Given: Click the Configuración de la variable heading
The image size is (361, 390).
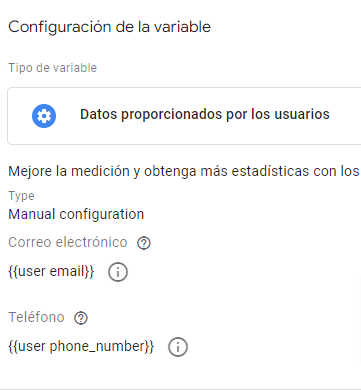Looking at the screenshot, I should [x=109, y=27].
